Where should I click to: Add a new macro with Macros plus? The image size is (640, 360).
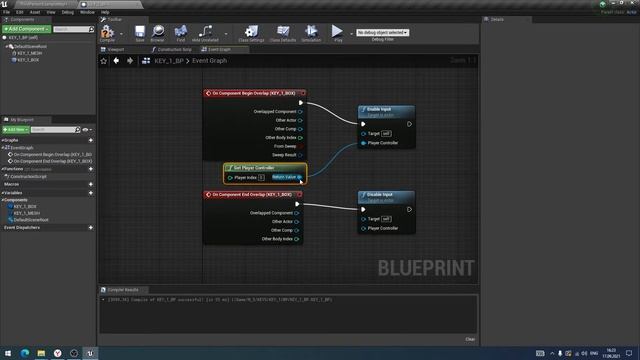pyautogui.click(x=91, y=184)
